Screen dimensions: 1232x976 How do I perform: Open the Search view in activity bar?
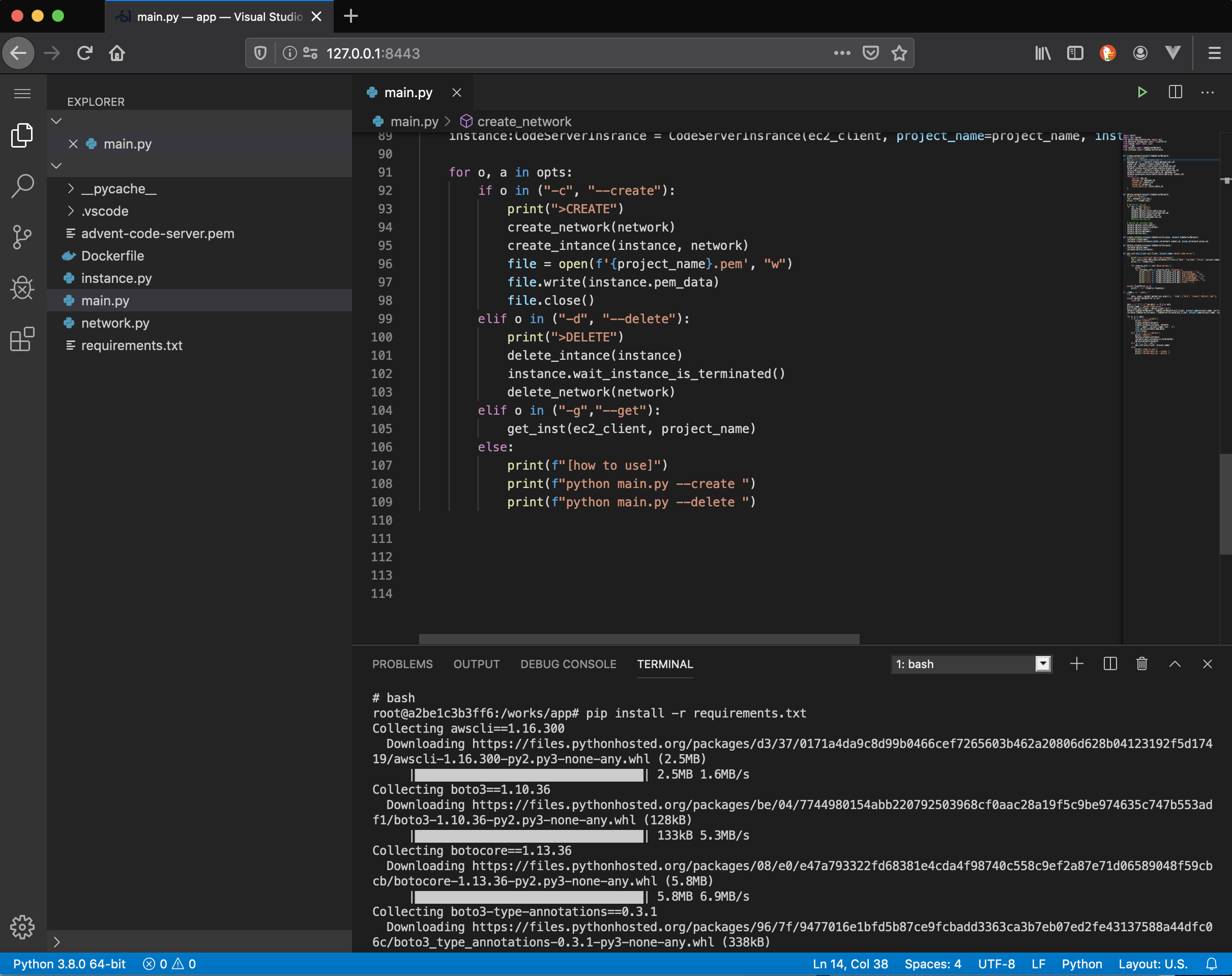point(22,186)
